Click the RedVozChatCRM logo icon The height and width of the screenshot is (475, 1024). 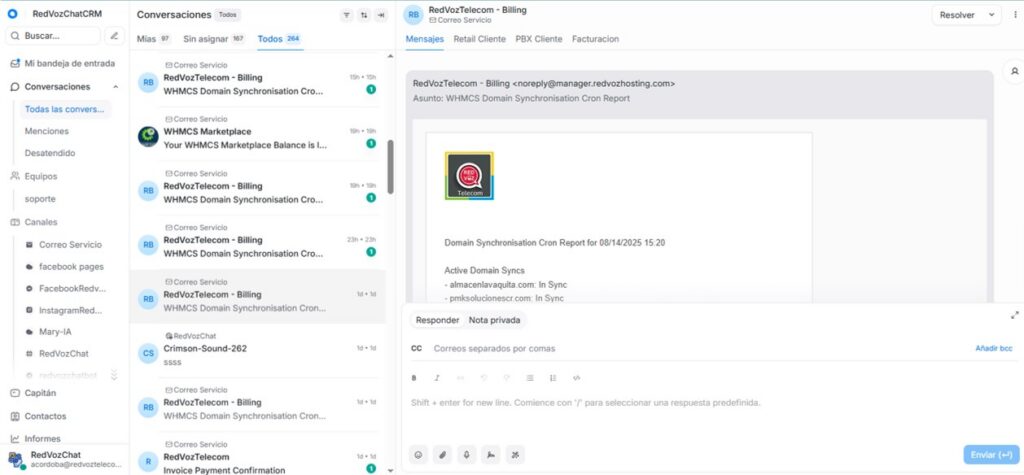point(12,14)
